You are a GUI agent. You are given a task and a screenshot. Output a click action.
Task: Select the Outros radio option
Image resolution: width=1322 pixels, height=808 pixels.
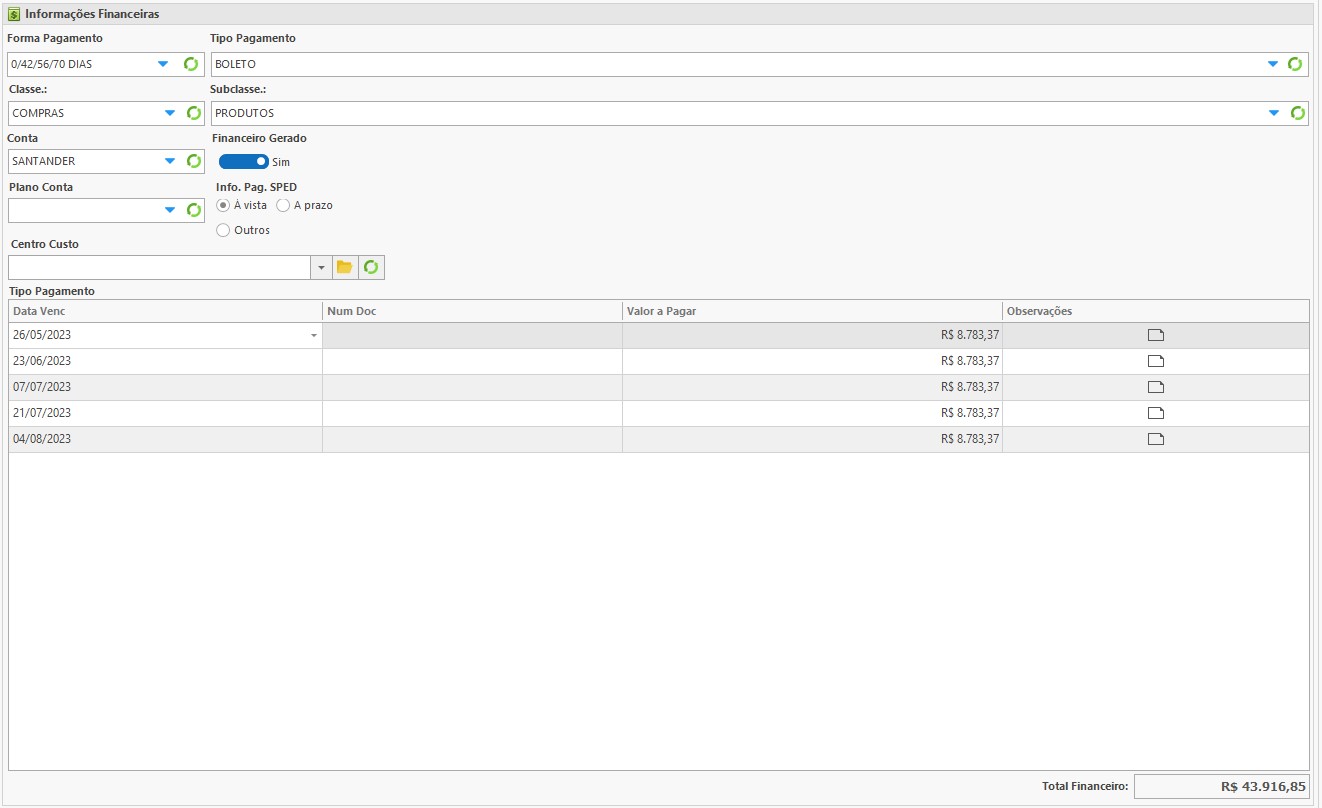click(x=223, y=230)
